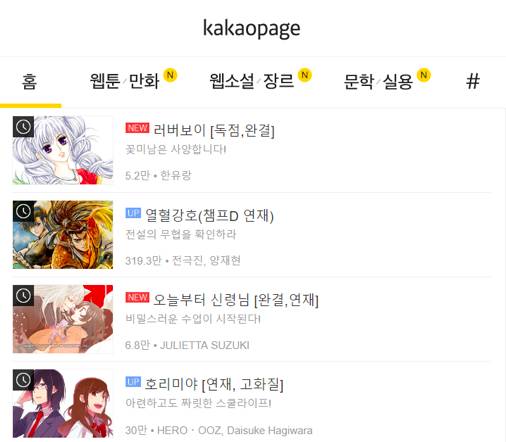This screenshot has width=506, height=442.
Task: Open title 호리미야 [연재, 고화질]
Action: click(x=214, y=384)
